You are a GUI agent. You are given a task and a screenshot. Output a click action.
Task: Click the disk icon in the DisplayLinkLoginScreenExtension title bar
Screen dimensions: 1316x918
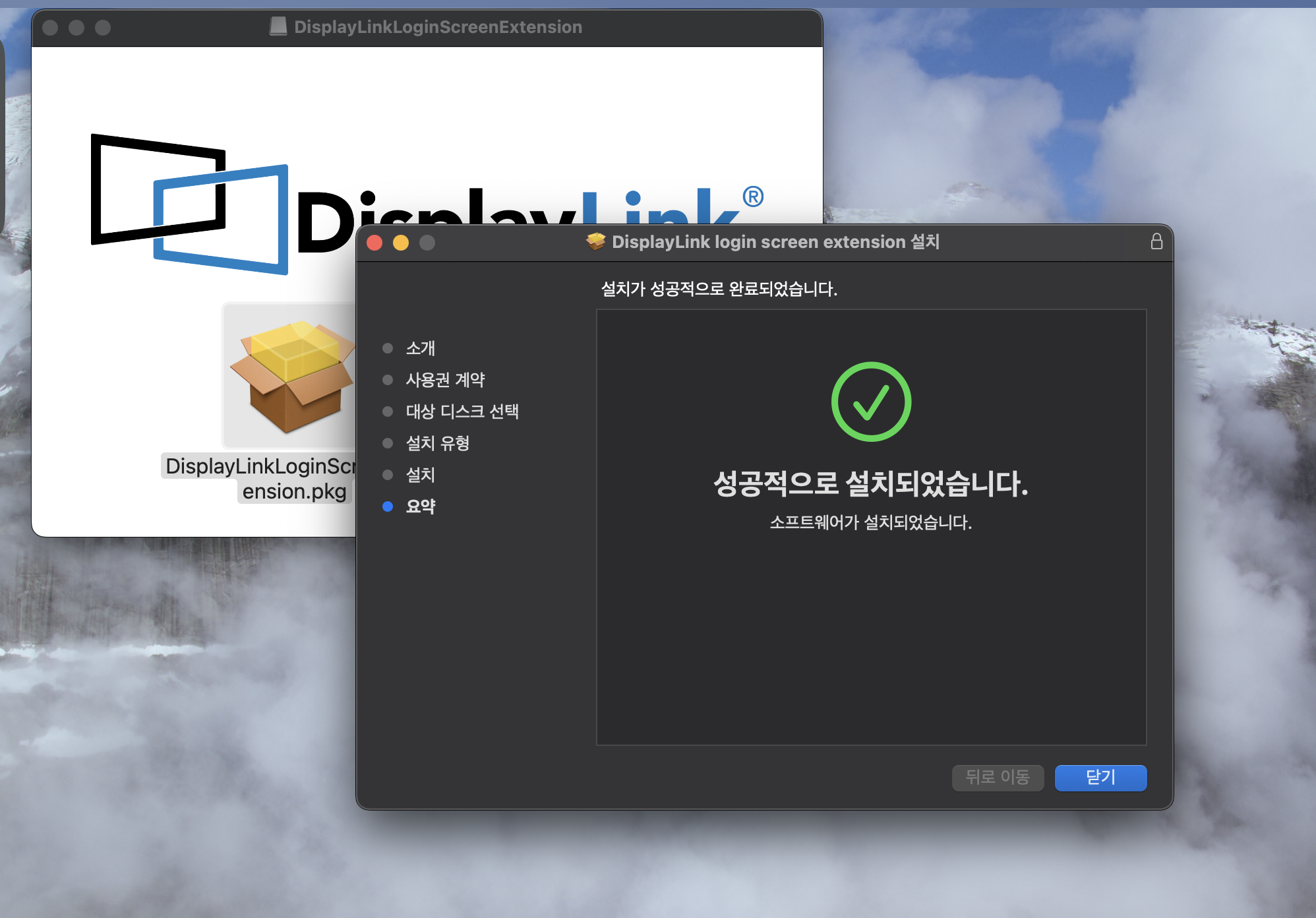click(x=278, y=26)
